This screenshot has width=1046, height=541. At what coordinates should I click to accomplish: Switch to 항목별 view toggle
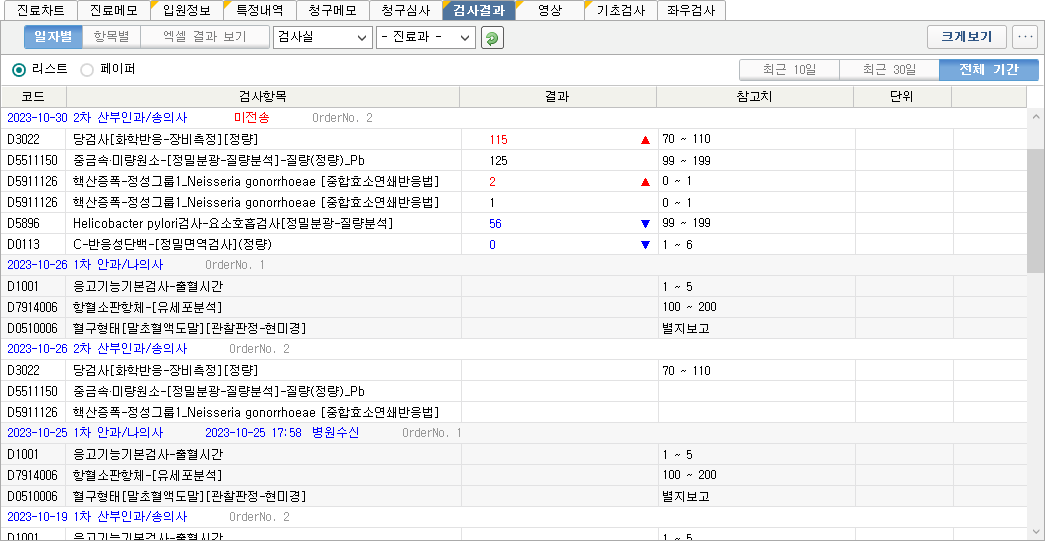coord(111,37)
